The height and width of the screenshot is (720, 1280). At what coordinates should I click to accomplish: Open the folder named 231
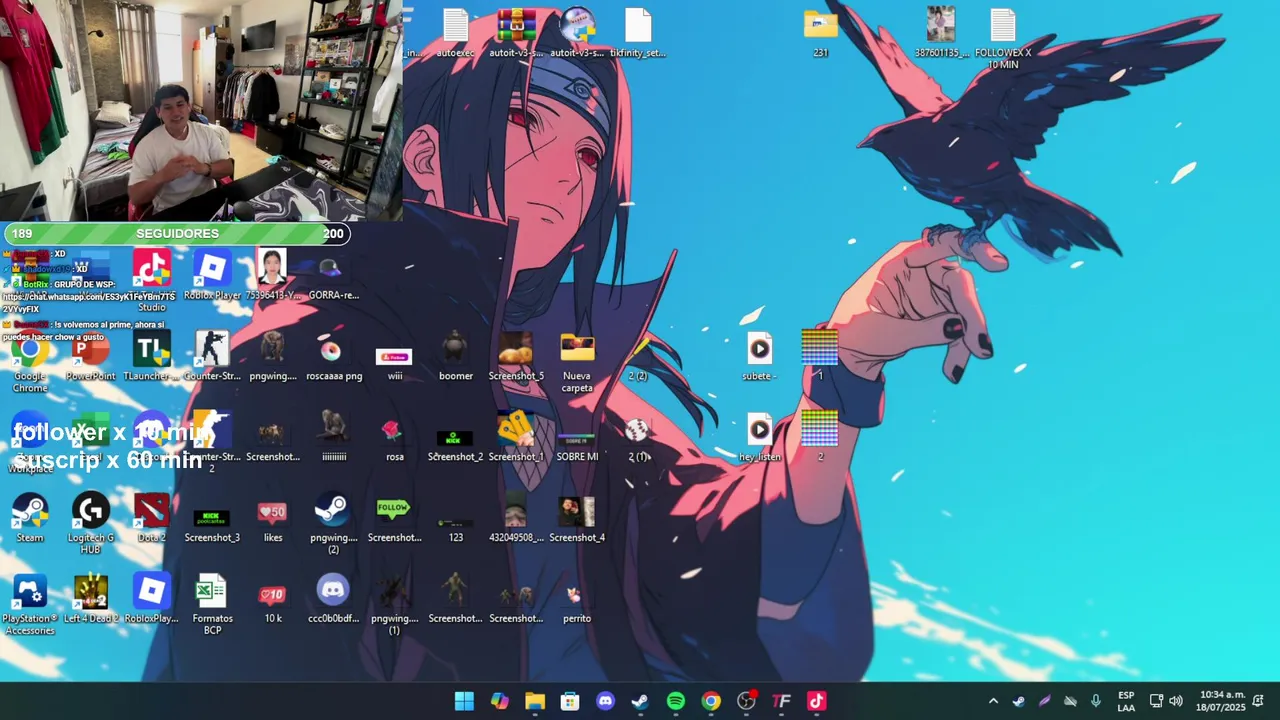820,34
